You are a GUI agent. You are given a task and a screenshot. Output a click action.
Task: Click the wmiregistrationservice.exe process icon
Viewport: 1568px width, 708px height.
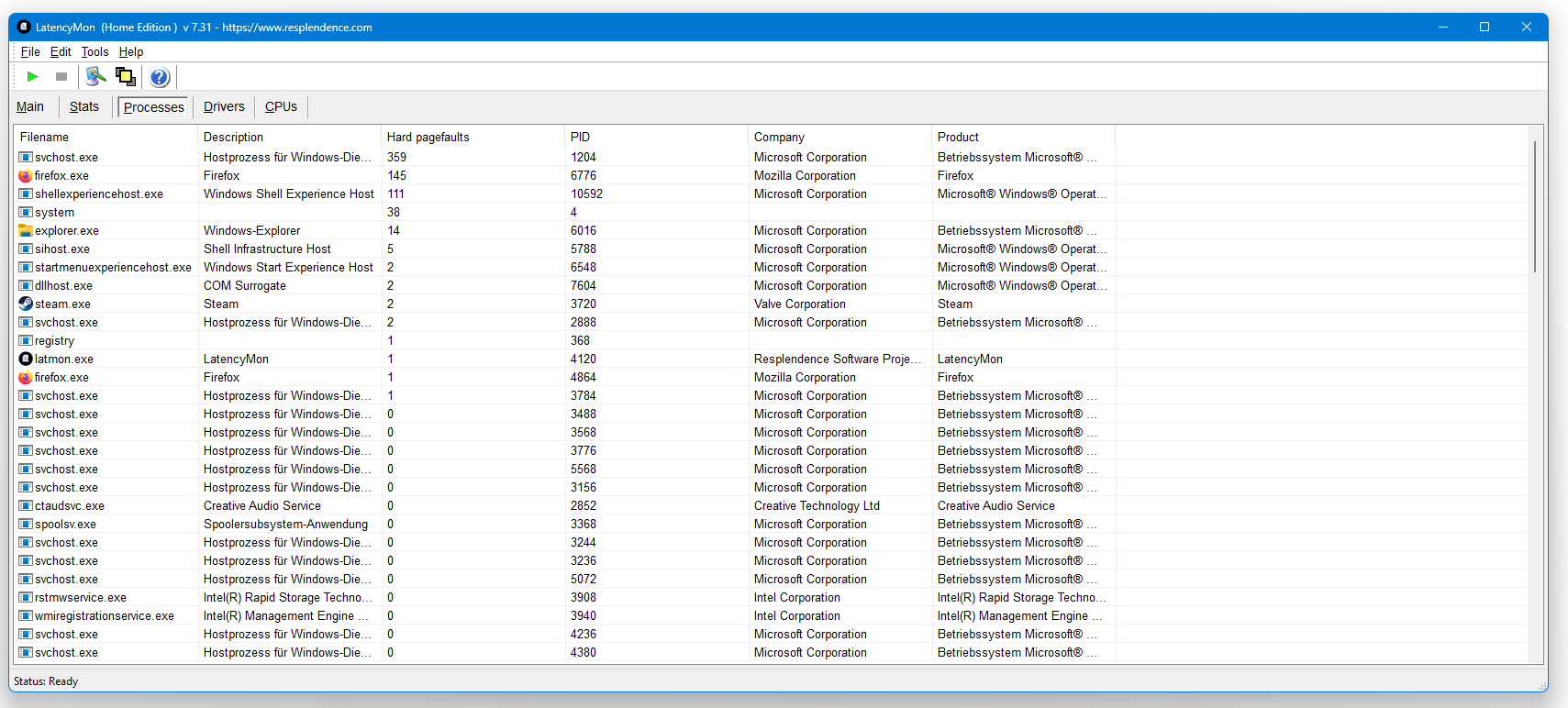click(26, 616)
